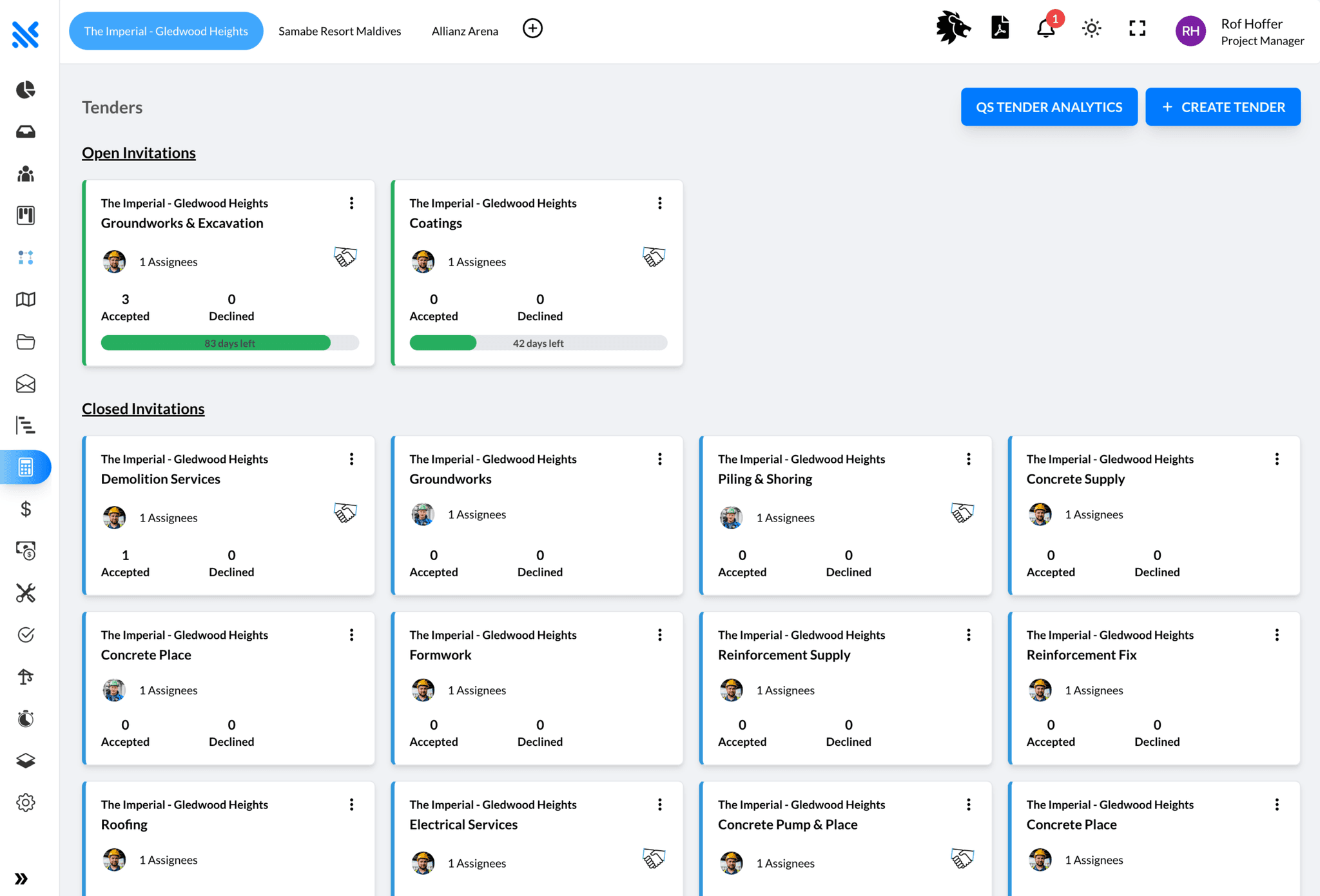Open the crane sidebar icon
Image resolution: width=1320 pixels, height=896 pixels.
[x=26, y=677]
